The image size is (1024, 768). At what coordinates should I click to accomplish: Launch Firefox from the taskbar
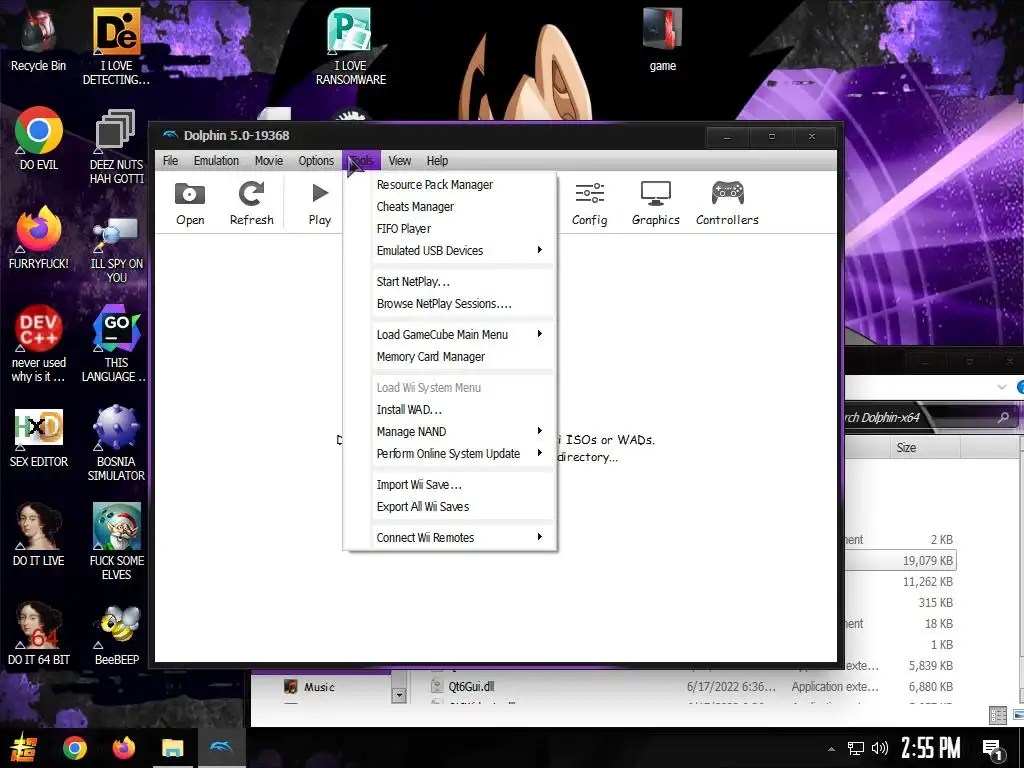(123, 748)
